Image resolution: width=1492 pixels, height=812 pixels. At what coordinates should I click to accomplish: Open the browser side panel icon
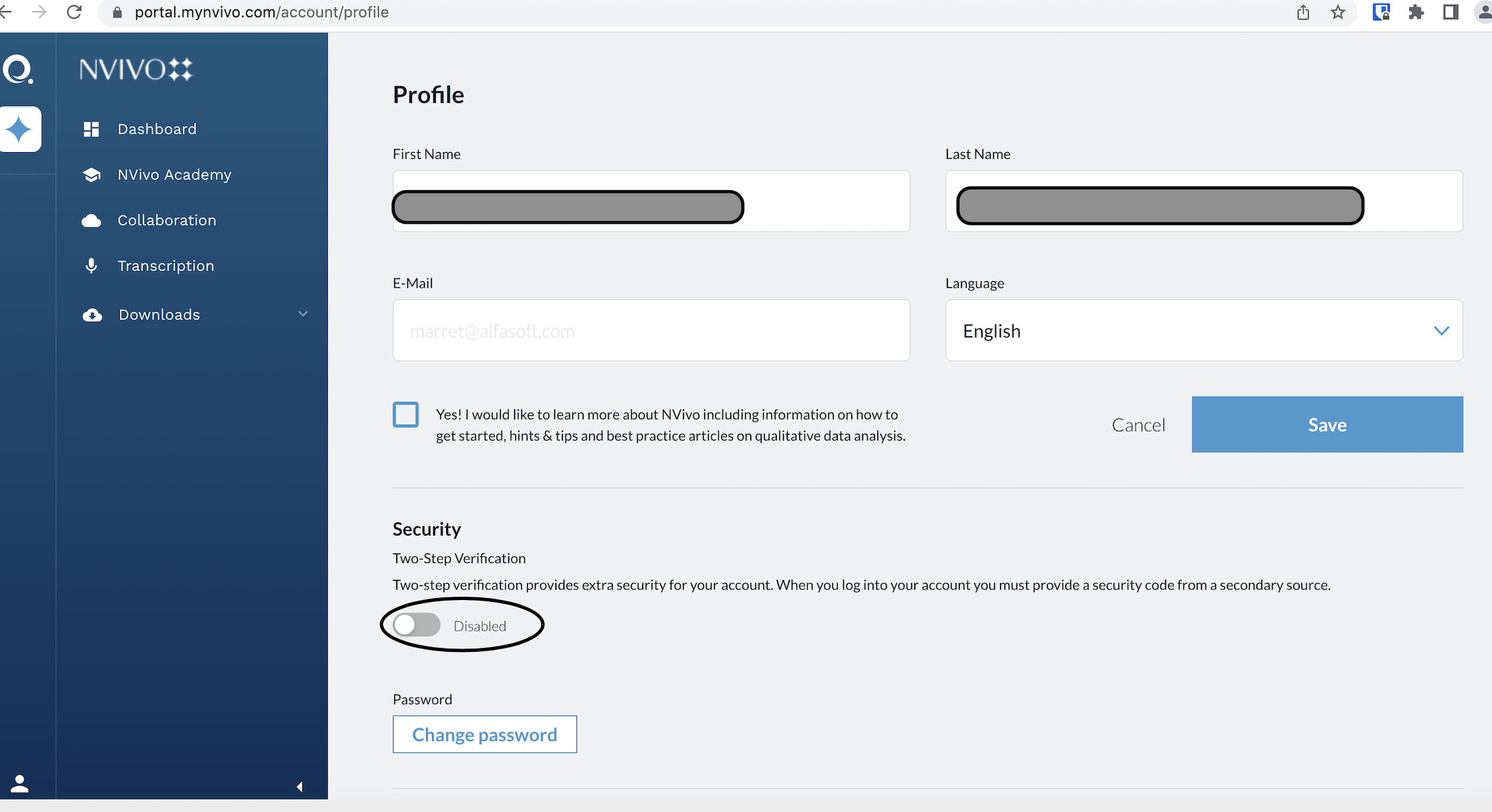(1451, 12)
